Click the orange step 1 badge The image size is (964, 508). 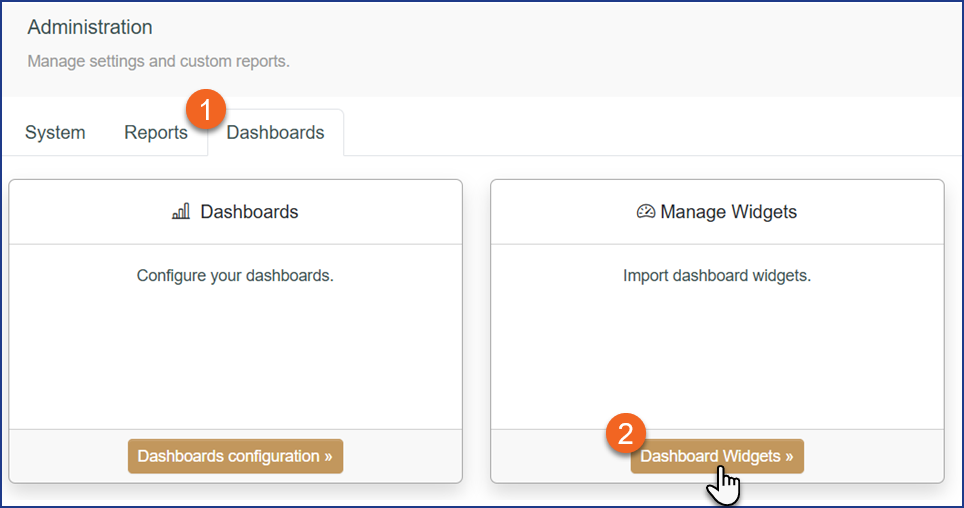tap(205, 112)
